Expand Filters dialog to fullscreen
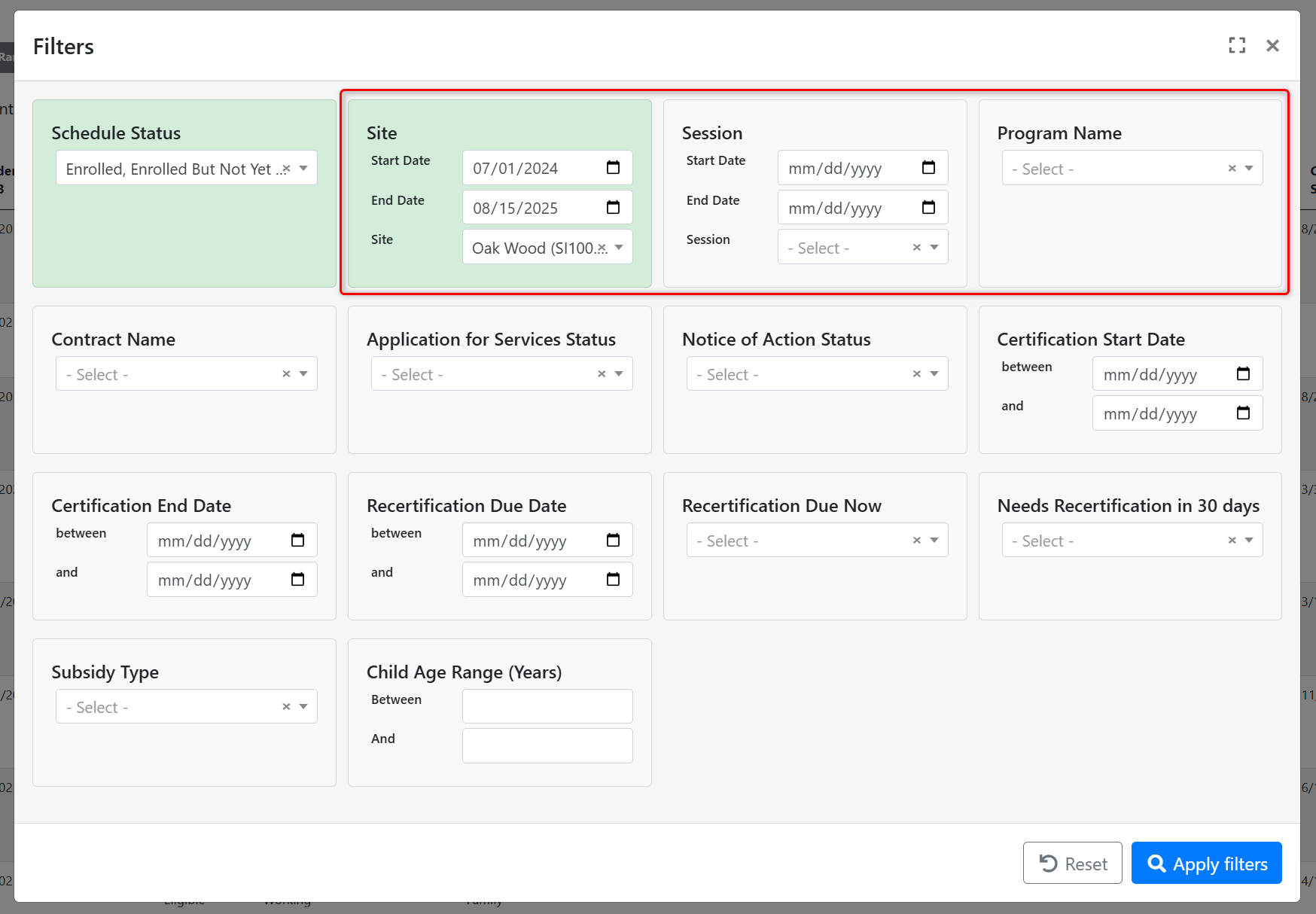This screenshot has width=1316, height=914. click(1237, 46)
